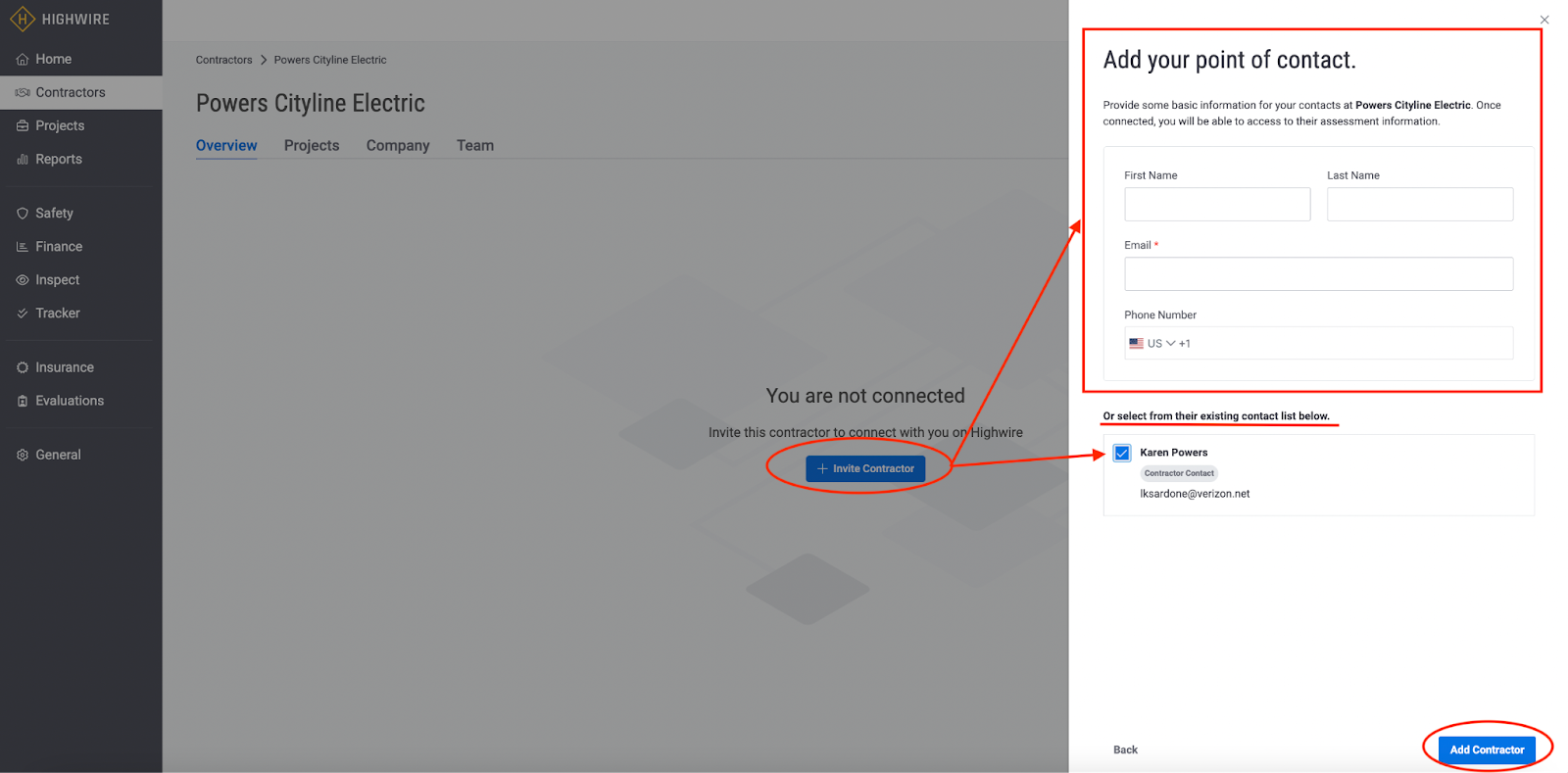1568x773 pixels.
Task: Click Powers Cityline Electric breadcrumb
Action: tap(330, 60)
